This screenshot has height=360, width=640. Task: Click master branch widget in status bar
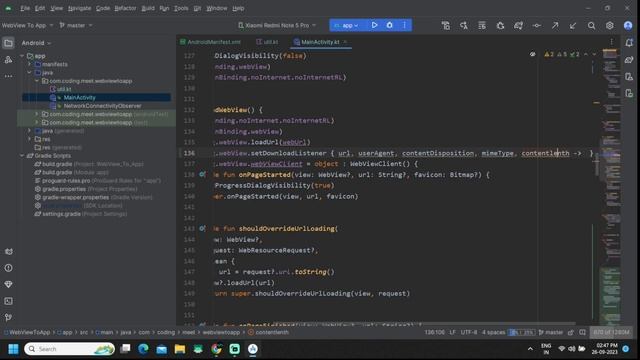[551, 333]
